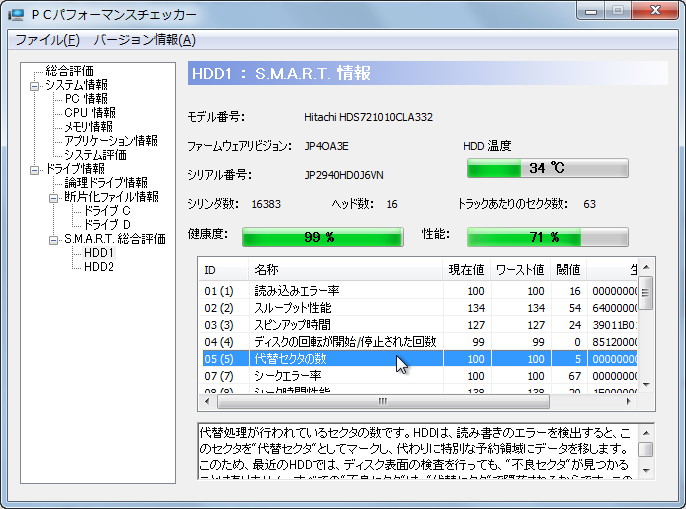Image resolution: width=686 pixels, height=509 pixels.
Task: Select row スピンアップ時間
Action: coord(419,325)
